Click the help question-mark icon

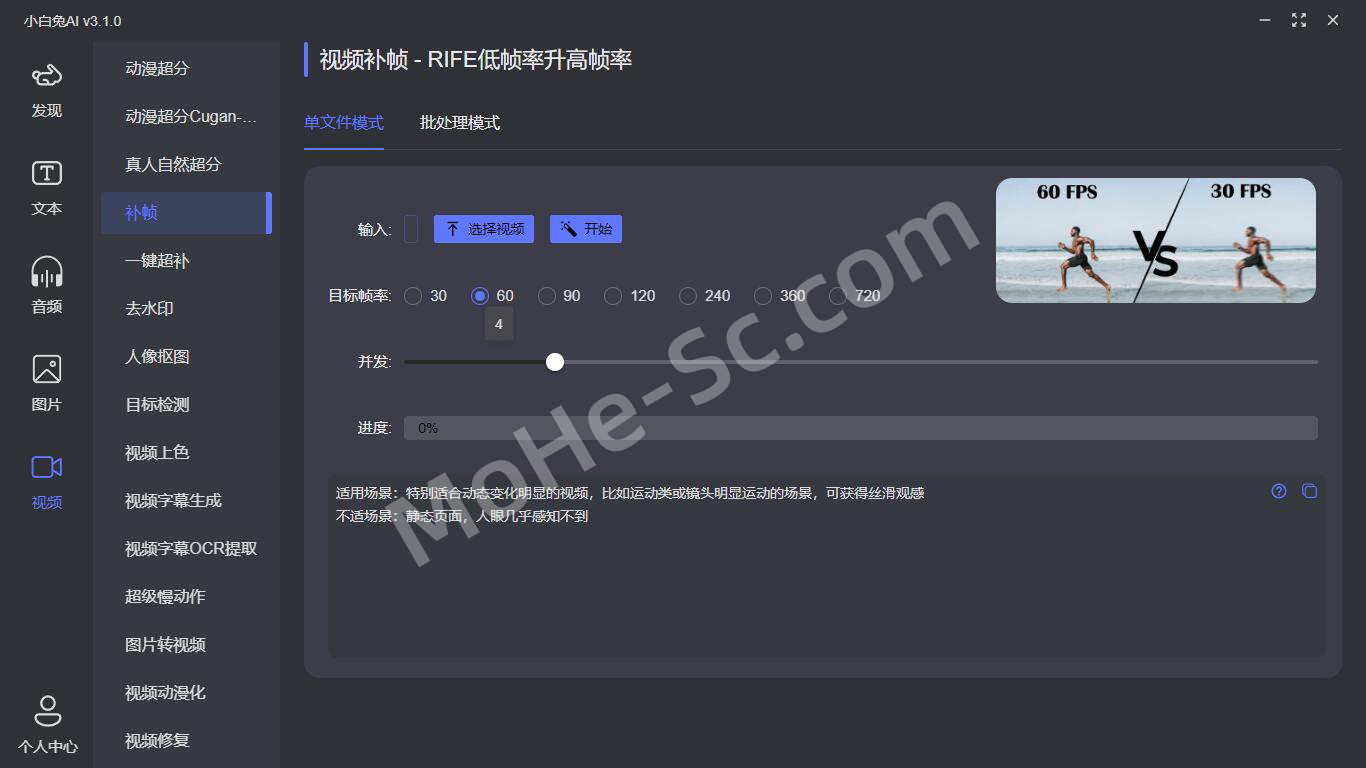(1279, 491)
